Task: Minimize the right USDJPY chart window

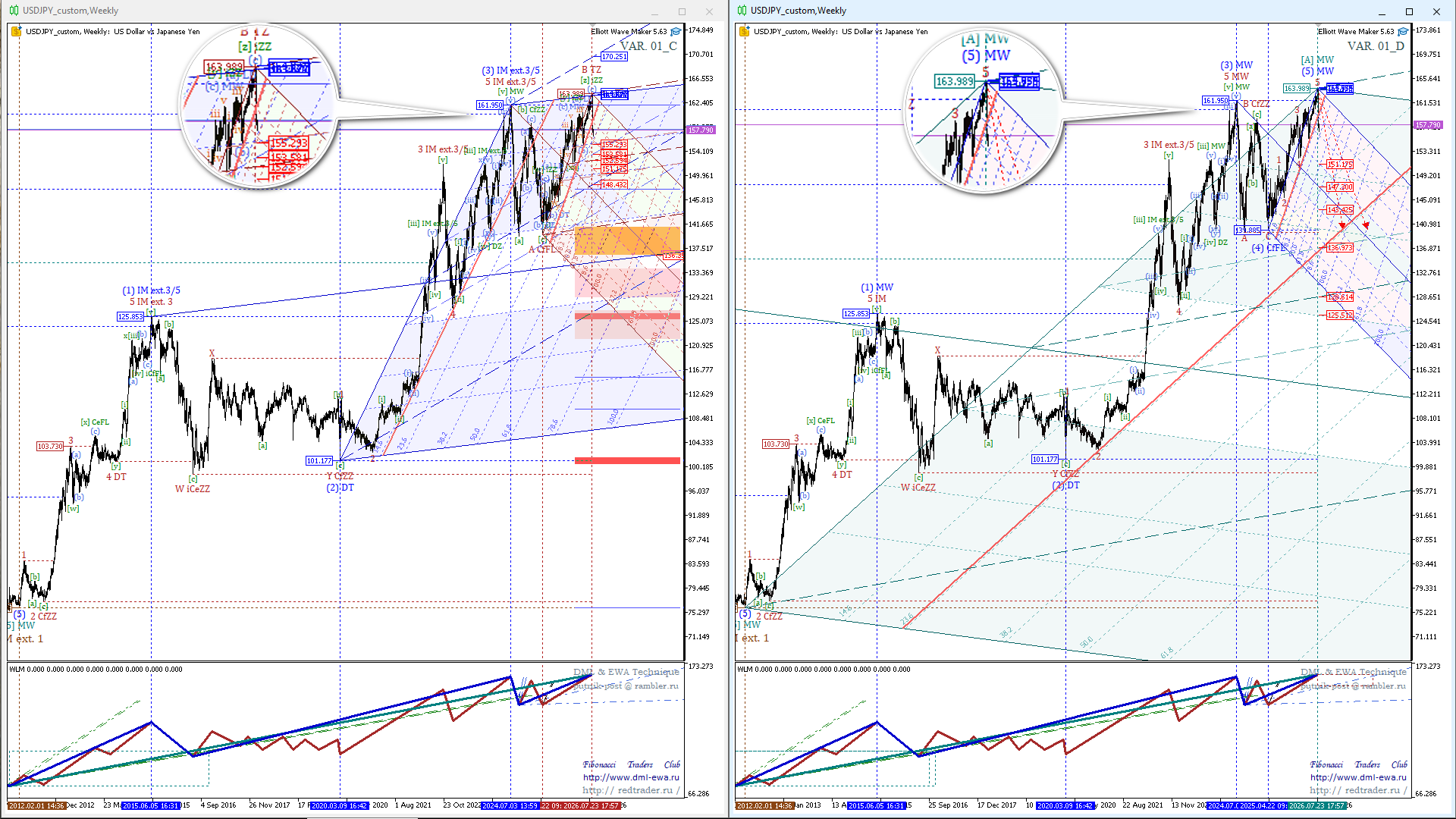Action: [1382, 11]
